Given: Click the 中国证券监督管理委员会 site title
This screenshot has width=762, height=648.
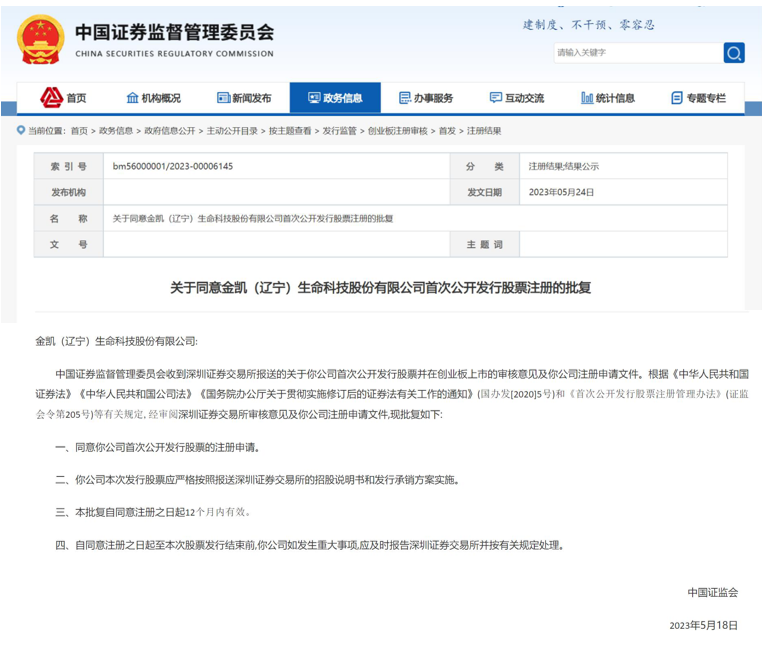Looking at the screenshot, I should coord(174,33).
